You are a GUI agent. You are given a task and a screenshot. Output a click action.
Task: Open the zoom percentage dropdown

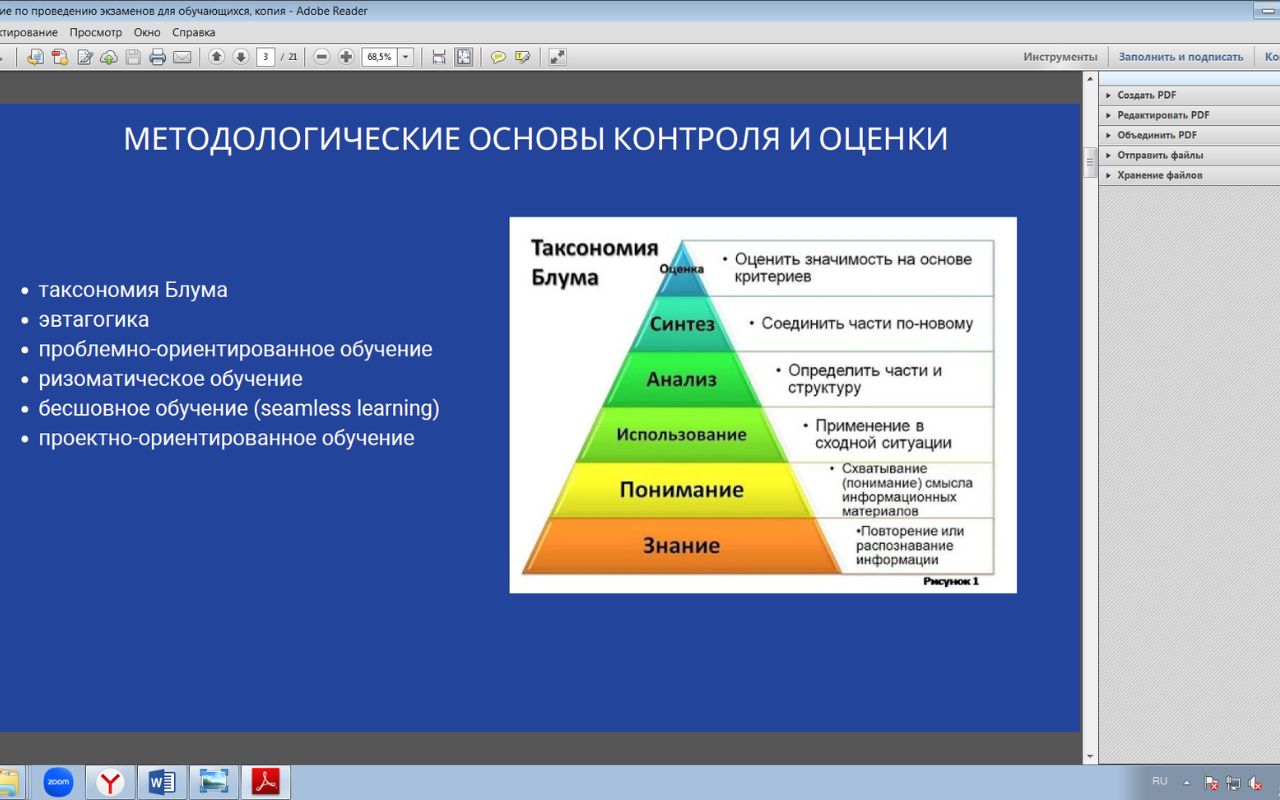[405, 57]
